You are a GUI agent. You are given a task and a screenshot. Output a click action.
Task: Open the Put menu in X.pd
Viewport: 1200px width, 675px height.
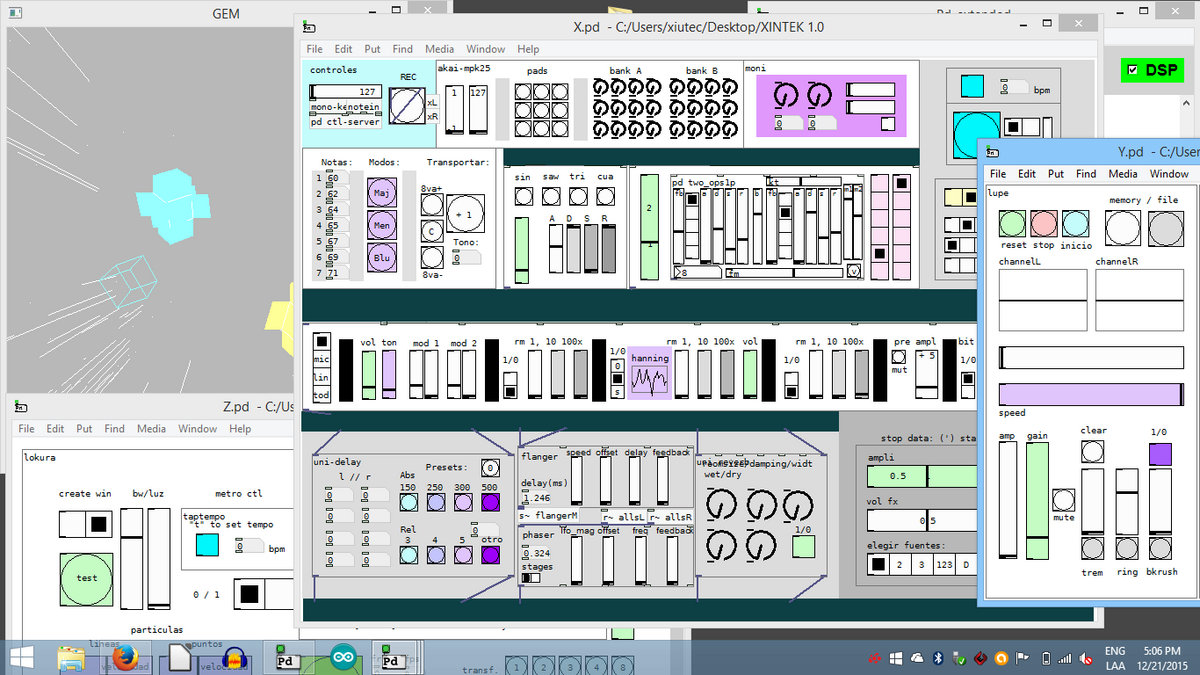(372, 49)
